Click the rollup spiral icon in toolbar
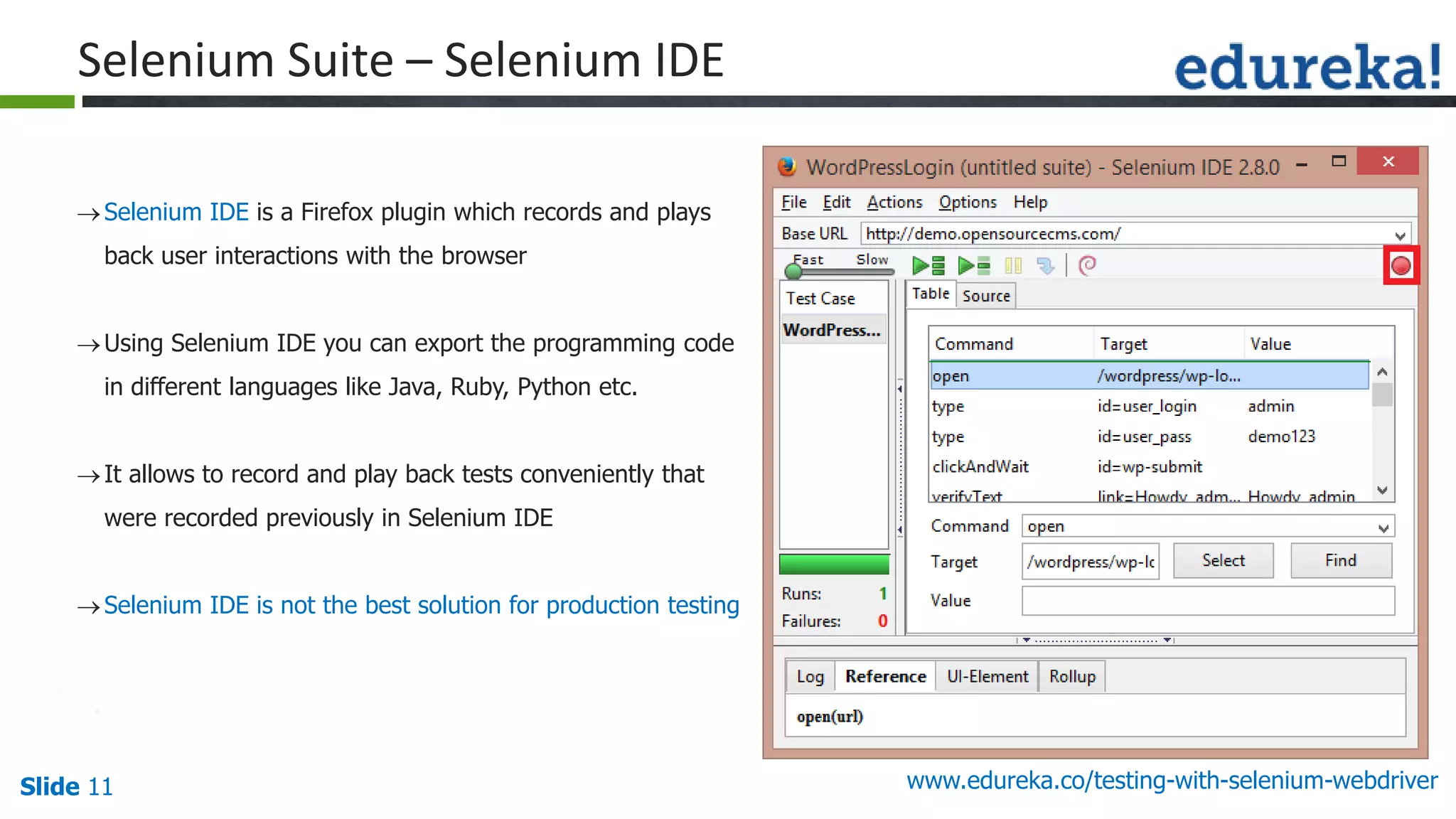1456x819 pixels. (x=1087, y=265)
